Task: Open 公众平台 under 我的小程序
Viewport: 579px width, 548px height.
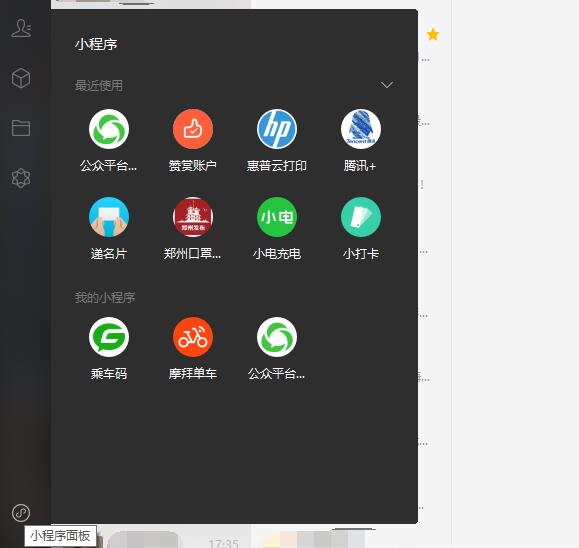Action: click(277, 337)
